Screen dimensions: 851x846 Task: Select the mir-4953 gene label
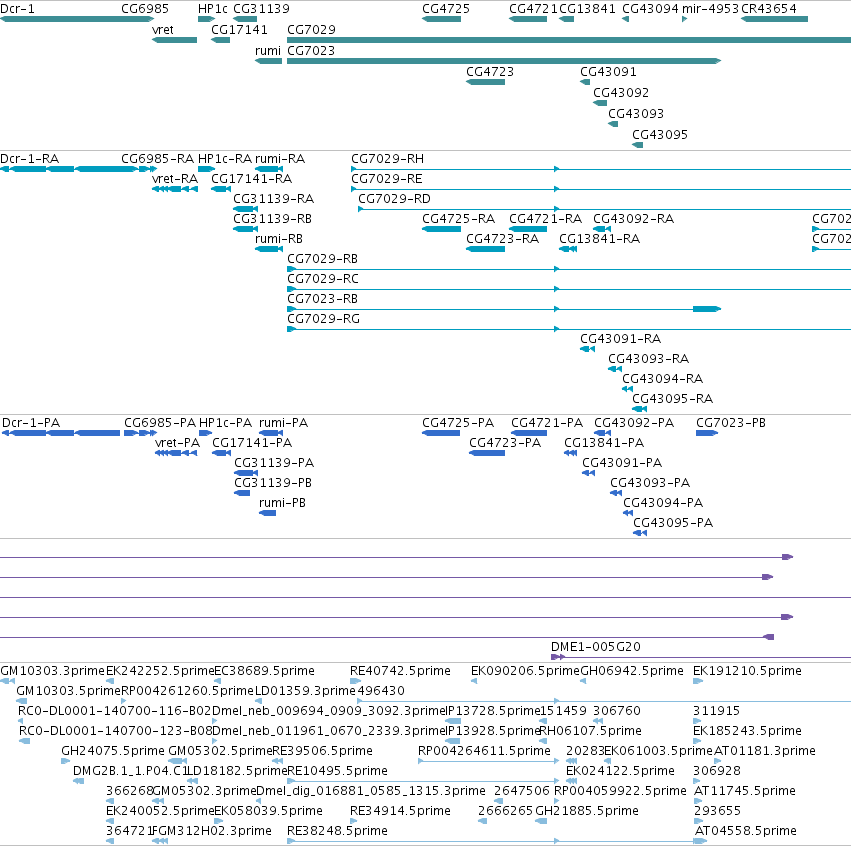(x=710, y=9)
